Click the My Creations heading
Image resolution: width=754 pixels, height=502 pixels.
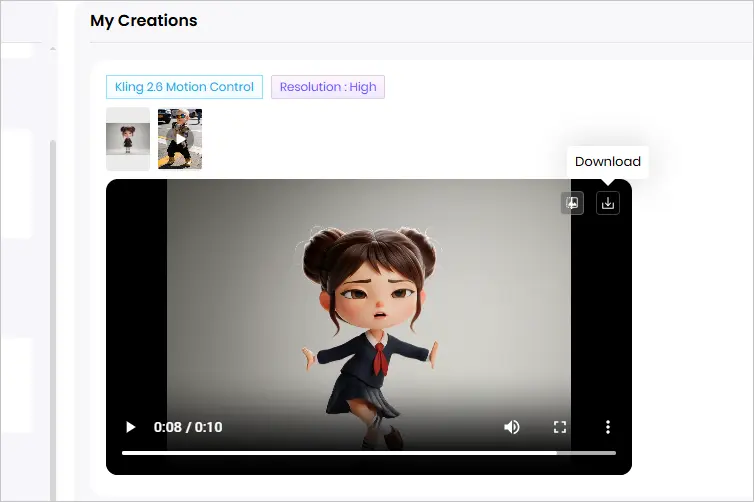click(x=144, y=21)
